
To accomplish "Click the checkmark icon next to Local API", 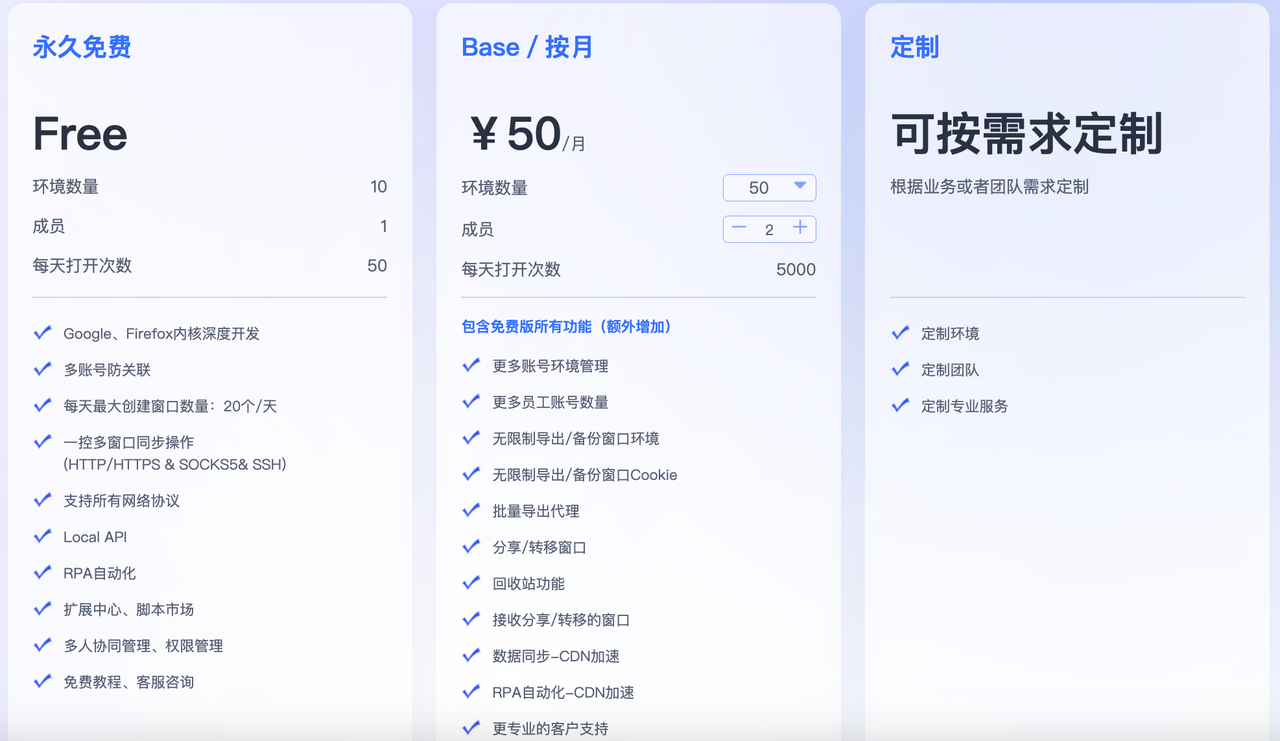I will pos(42,537).
